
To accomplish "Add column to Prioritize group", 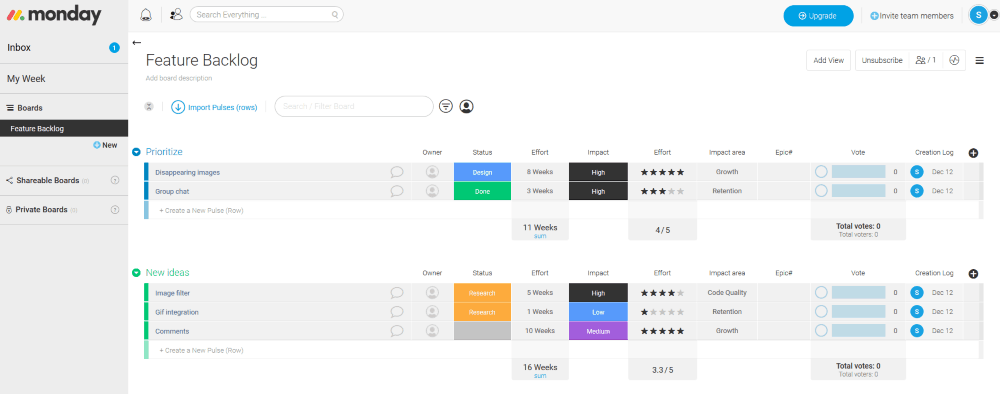I will click(x=973, y=153).
